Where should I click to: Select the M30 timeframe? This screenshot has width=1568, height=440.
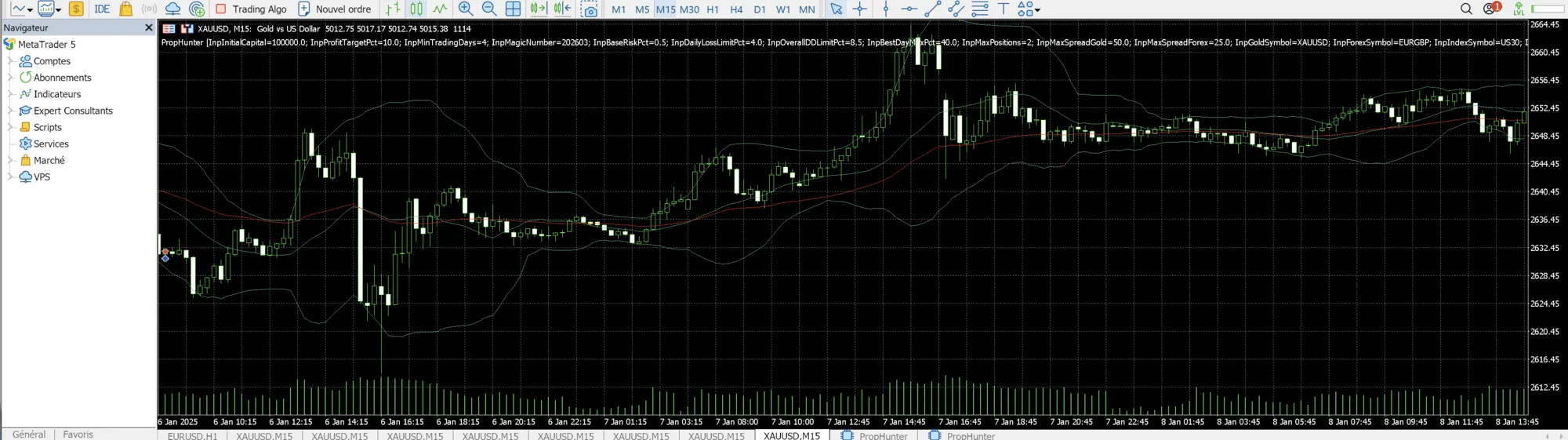(689, 9)
